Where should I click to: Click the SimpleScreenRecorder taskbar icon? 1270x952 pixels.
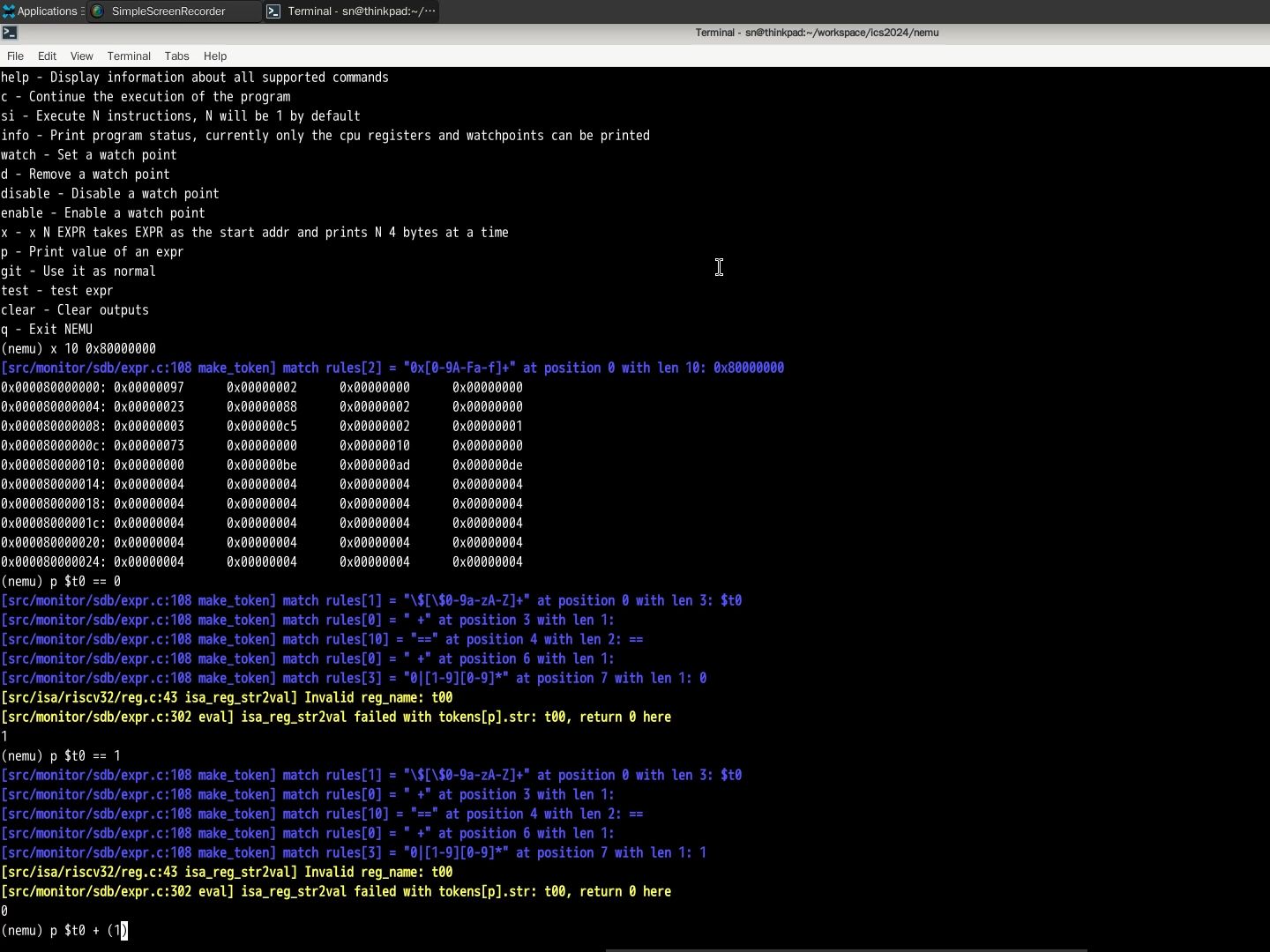click(x=98, y=11)
